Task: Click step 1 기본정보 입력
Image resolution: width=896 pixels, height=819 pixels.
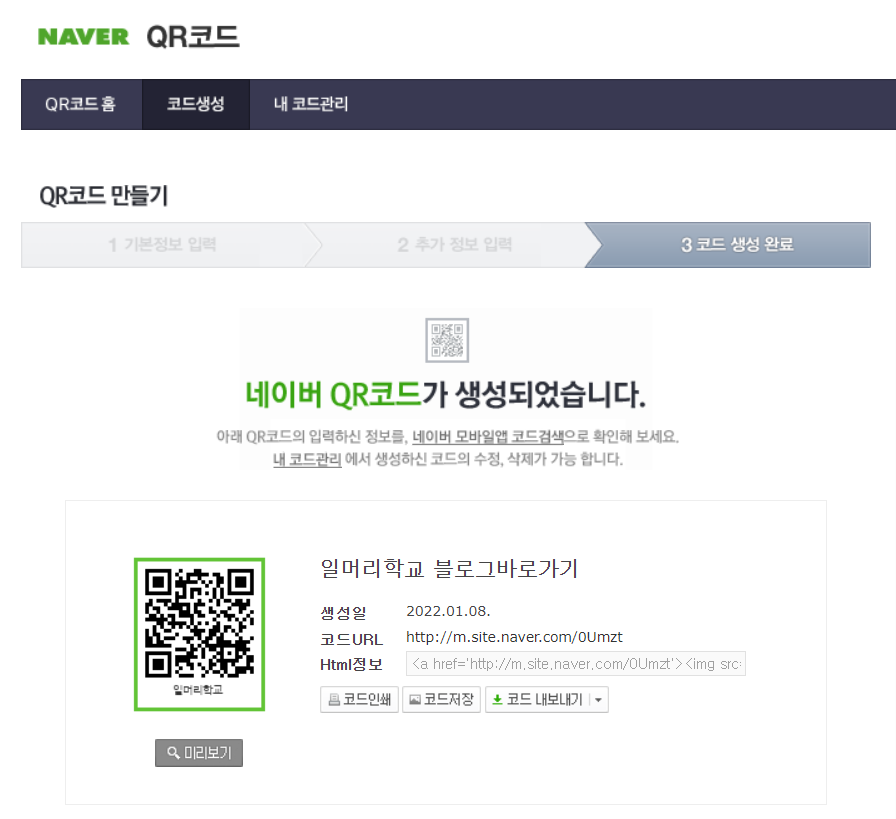Action: 162,245
